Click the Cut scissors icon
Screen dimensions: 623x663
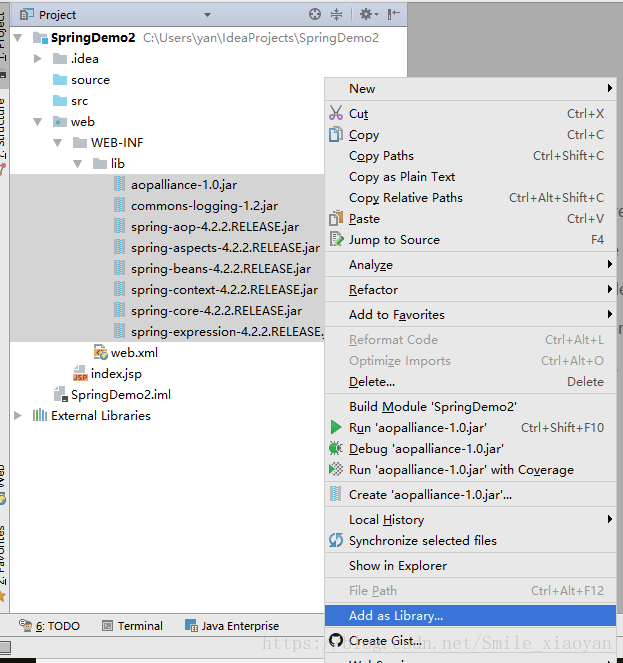(x=336, y=113)
